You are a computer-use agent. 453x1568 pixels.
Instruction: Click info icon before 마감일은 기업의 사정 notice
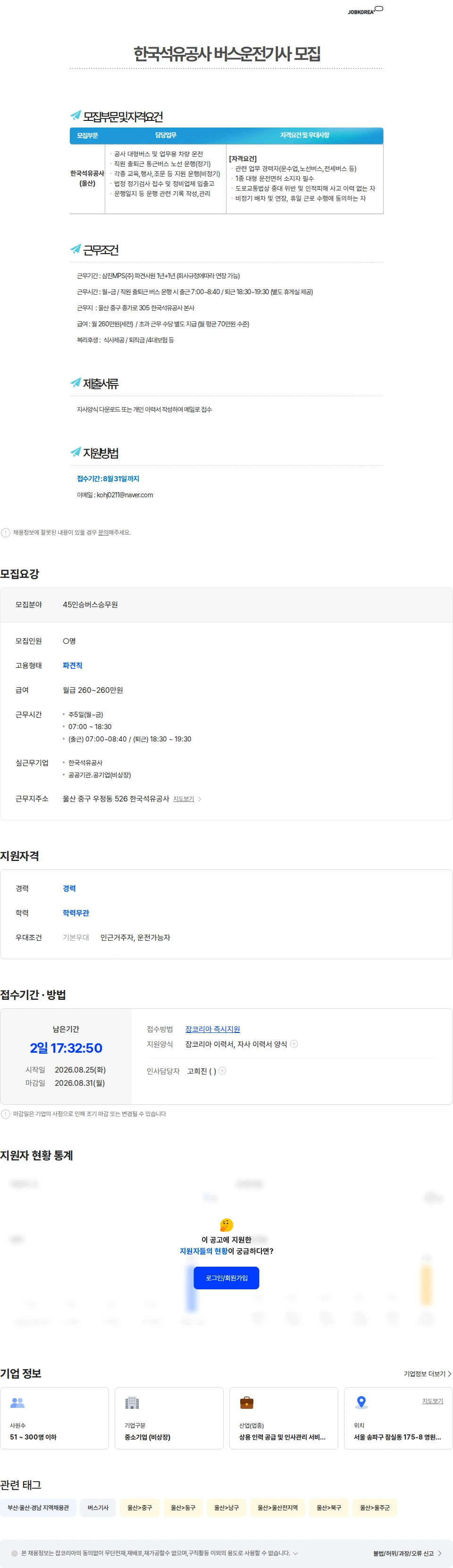(x=6, y=1114)
